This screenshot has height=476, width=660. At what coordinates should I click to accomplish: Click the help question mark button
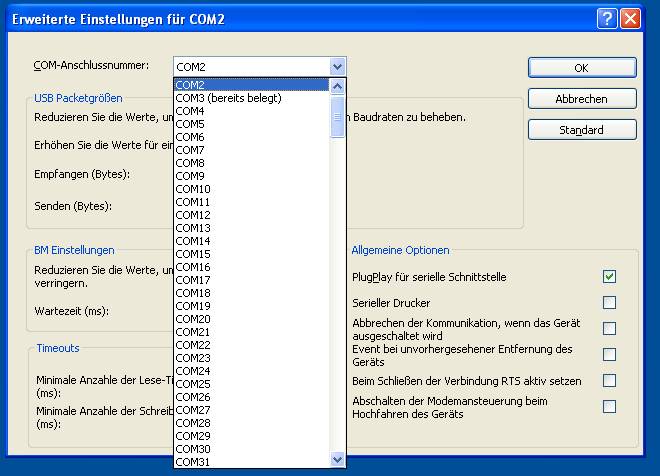[x=607, y=19]
